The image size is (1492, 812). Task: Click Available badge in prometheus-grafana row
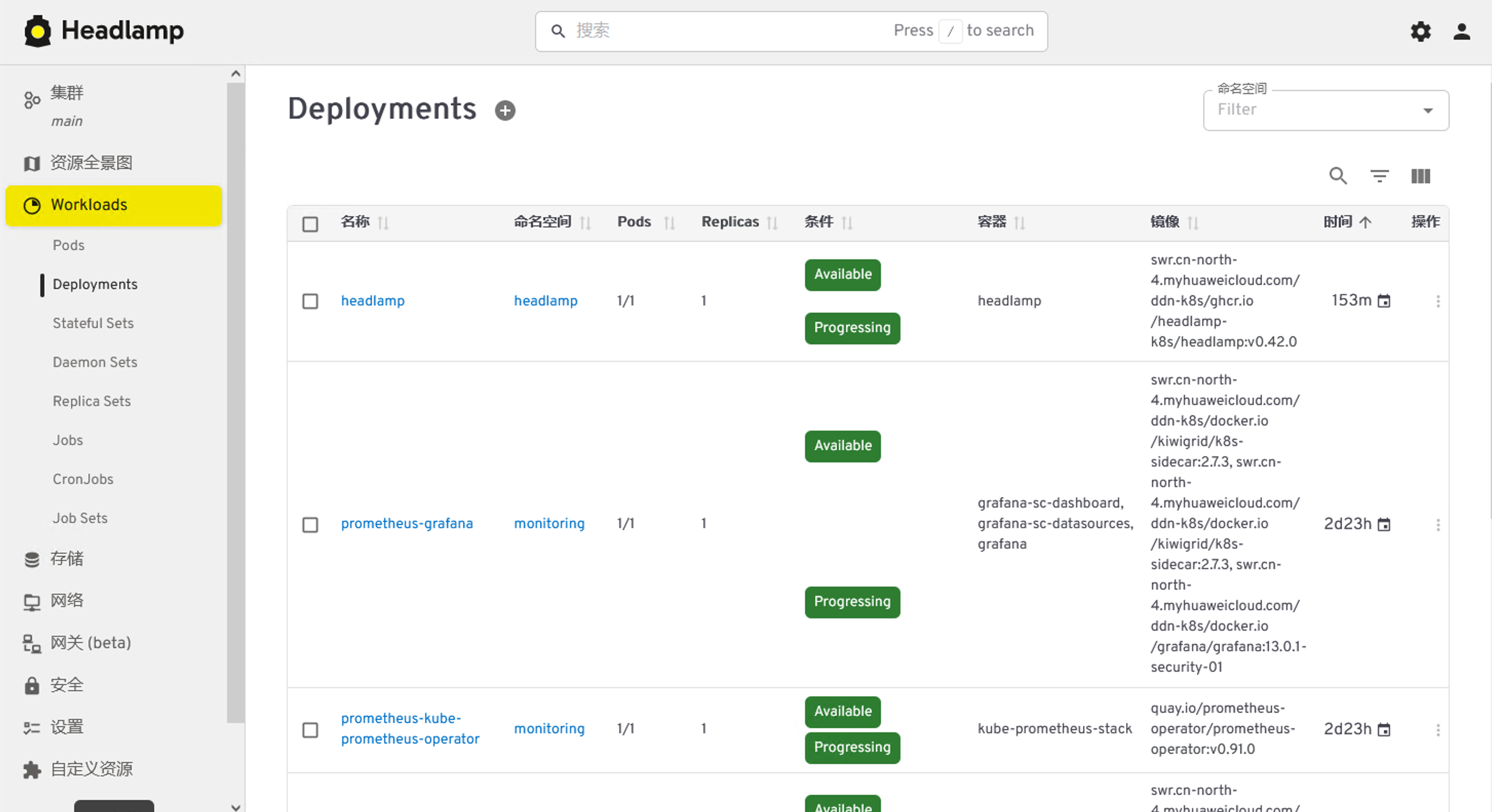click(x=843, y=446)
